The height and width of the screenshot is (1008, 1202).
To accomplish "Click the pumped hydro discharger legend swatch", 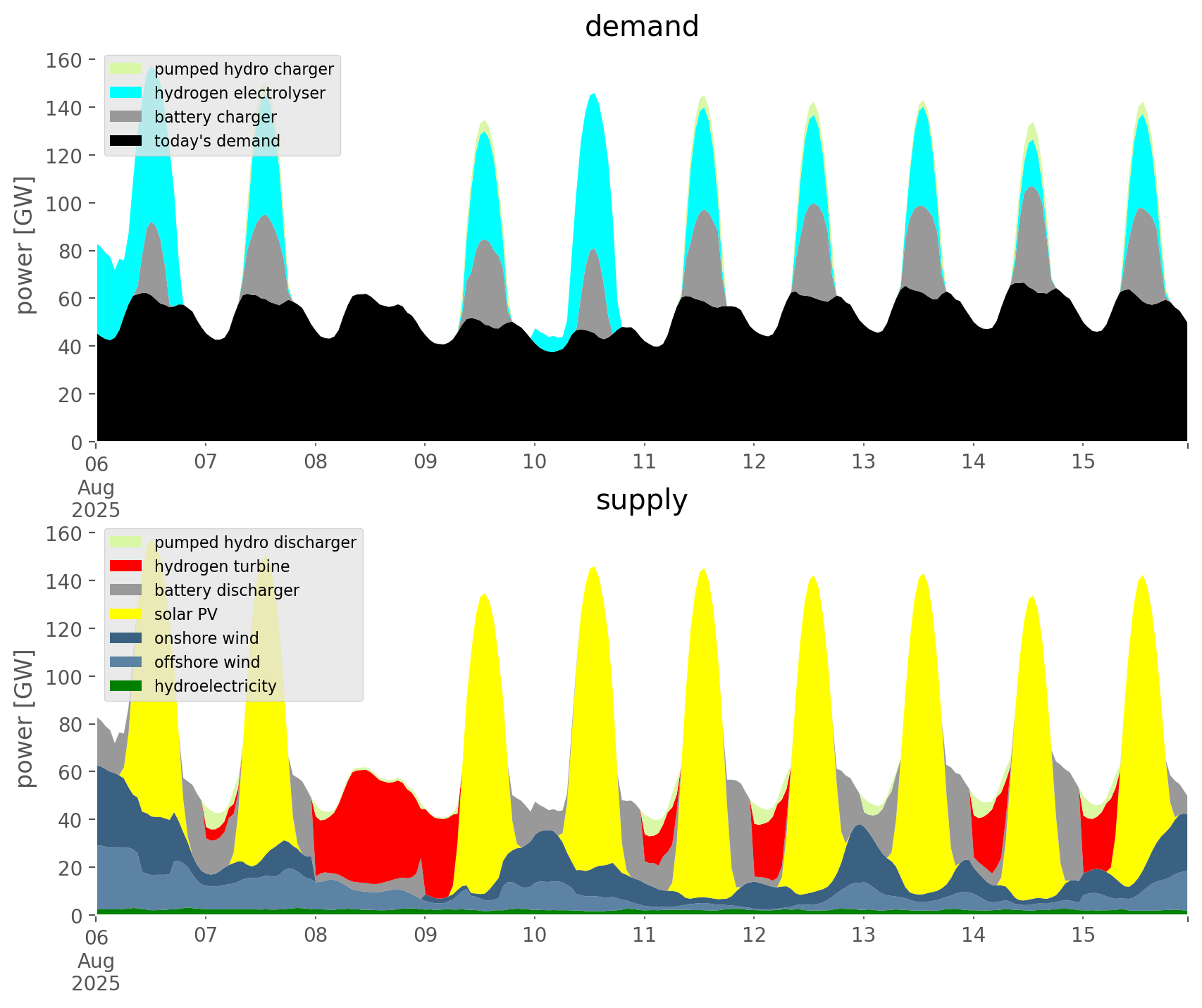I will coord(126,542).
